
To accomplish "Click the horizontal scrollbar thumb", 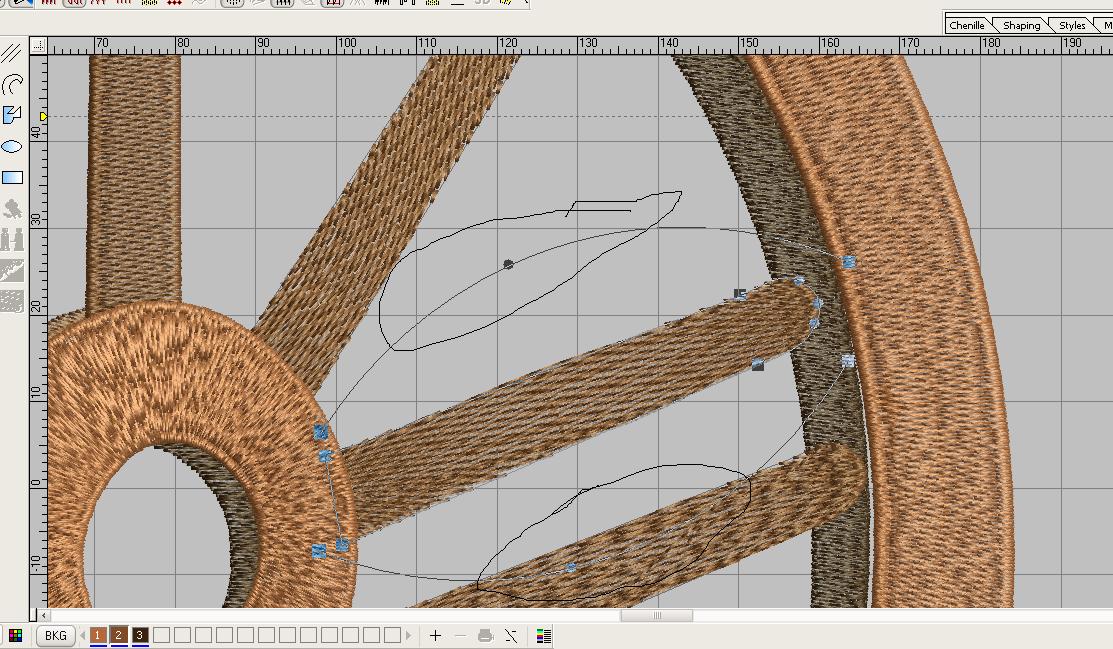I will click(x=656, y=616).
